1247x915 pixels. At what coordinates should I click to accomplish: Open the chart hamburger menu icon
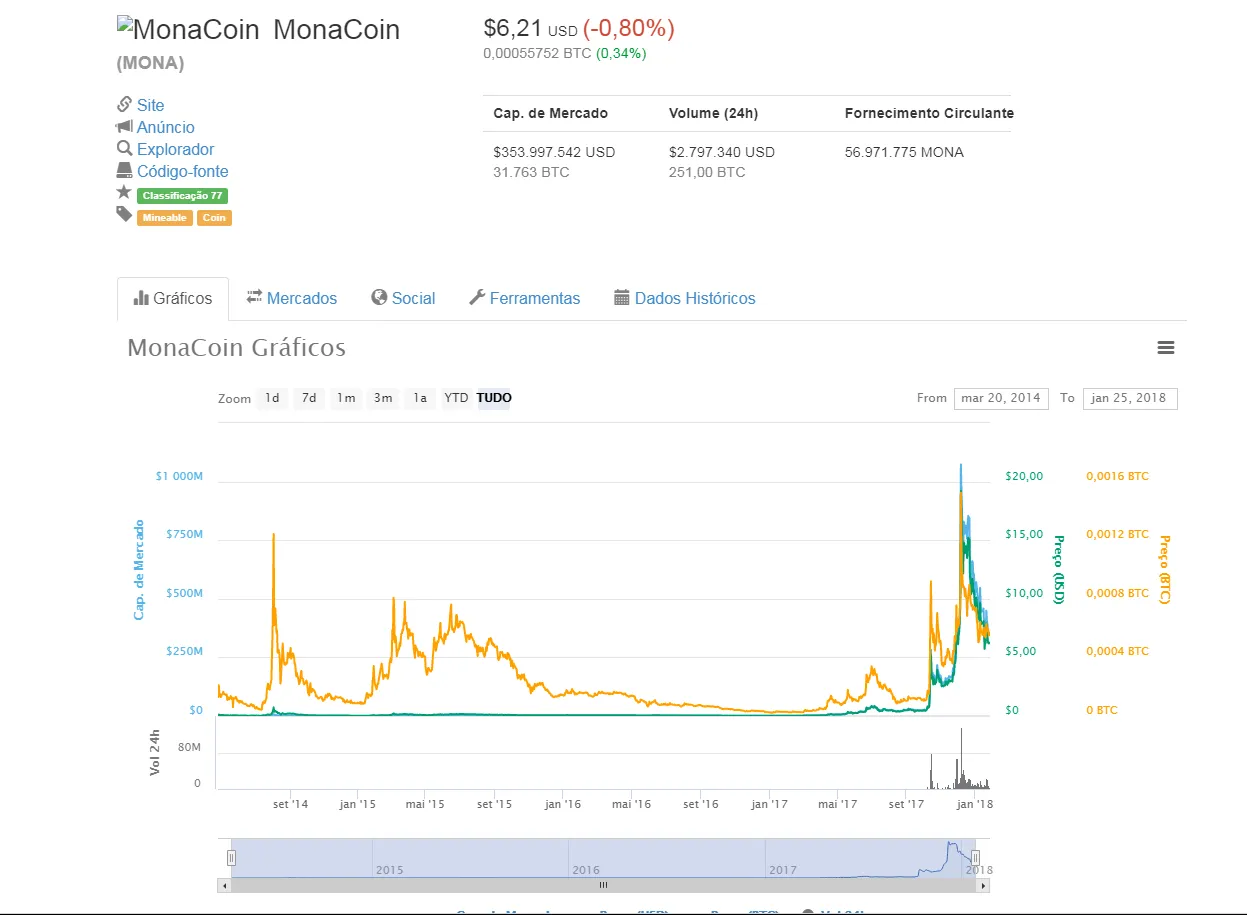click(x=1165, y=348)
